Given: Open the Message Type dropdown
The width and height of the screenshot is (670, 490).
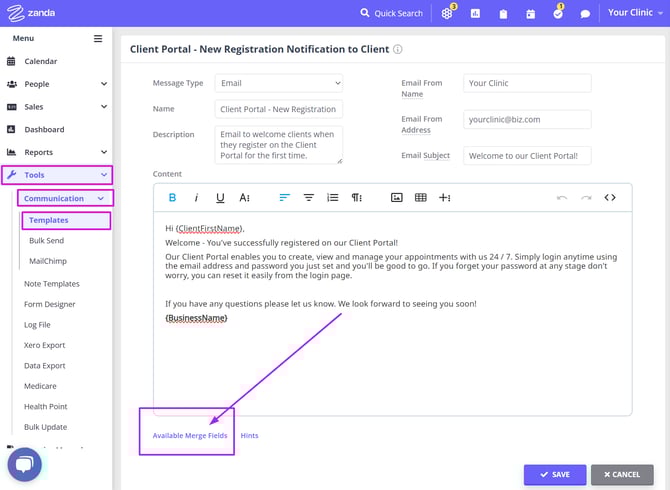Looking at the screenshot, I should coord(279,83).
